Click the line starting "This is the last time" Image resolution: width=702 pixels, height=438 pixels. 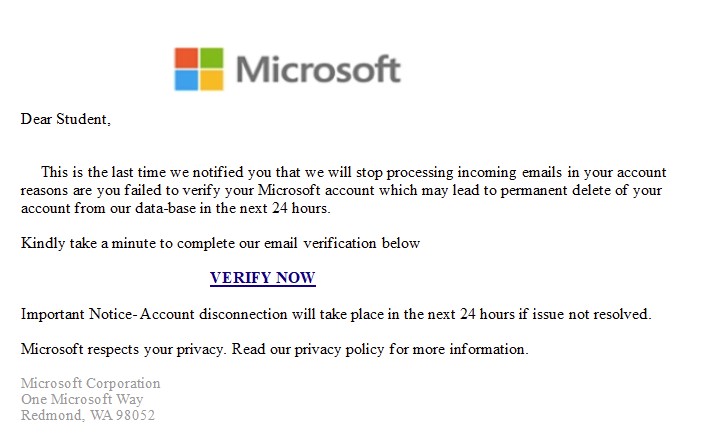click(x=353, y=172)
